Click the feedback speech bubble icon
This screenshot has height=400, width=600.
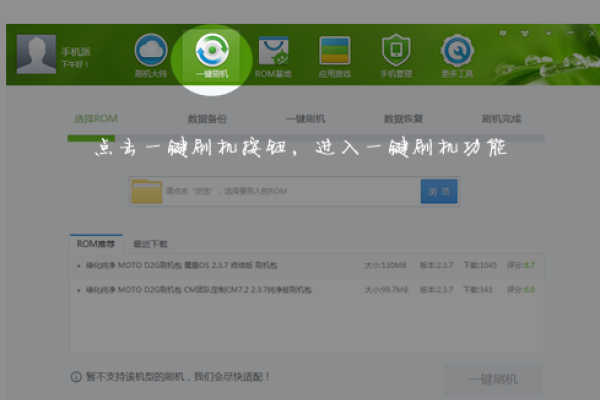point(503,33)
